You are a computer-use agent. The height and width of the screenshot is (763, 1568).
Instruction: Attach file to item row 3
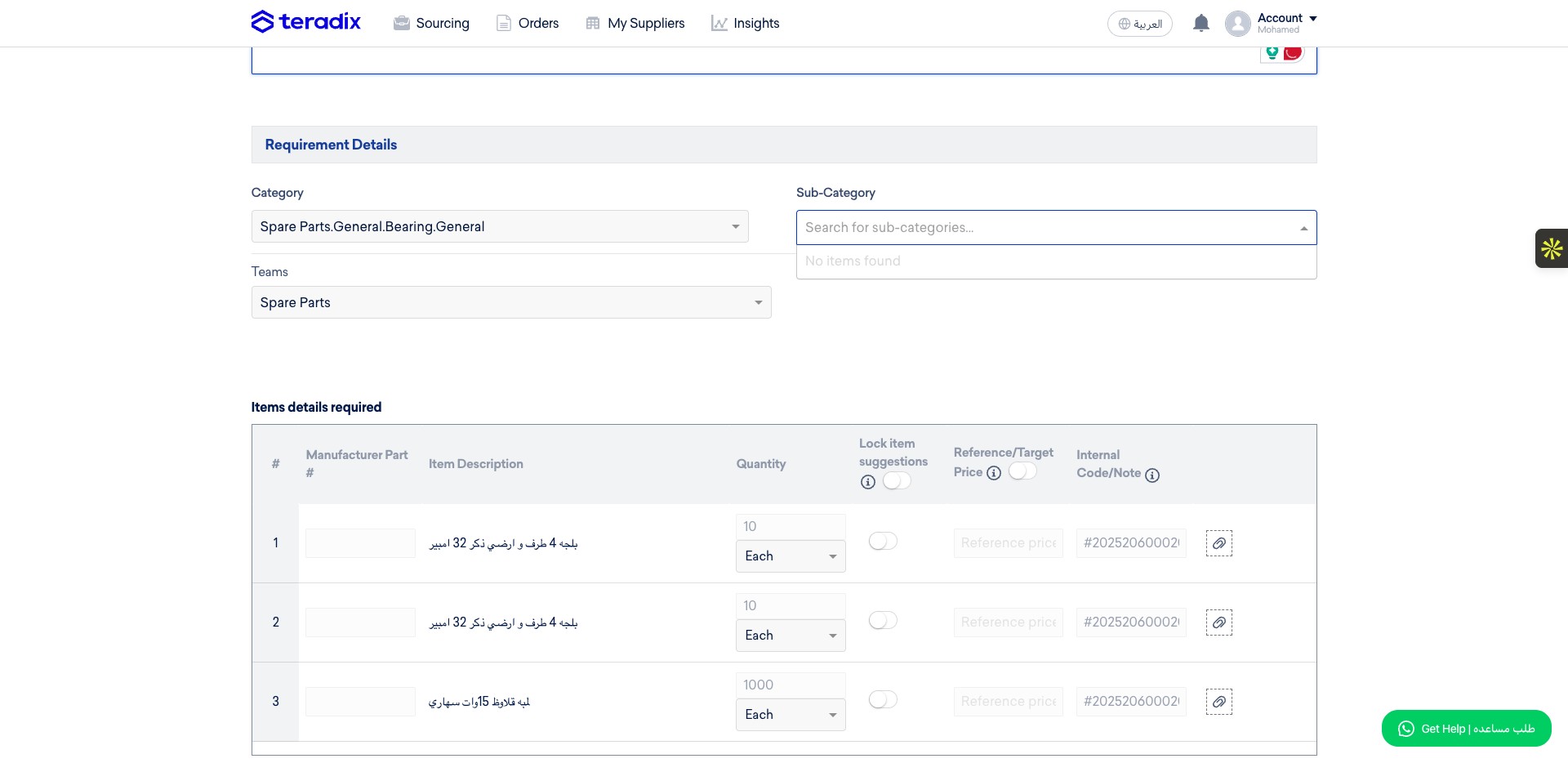1219,702
